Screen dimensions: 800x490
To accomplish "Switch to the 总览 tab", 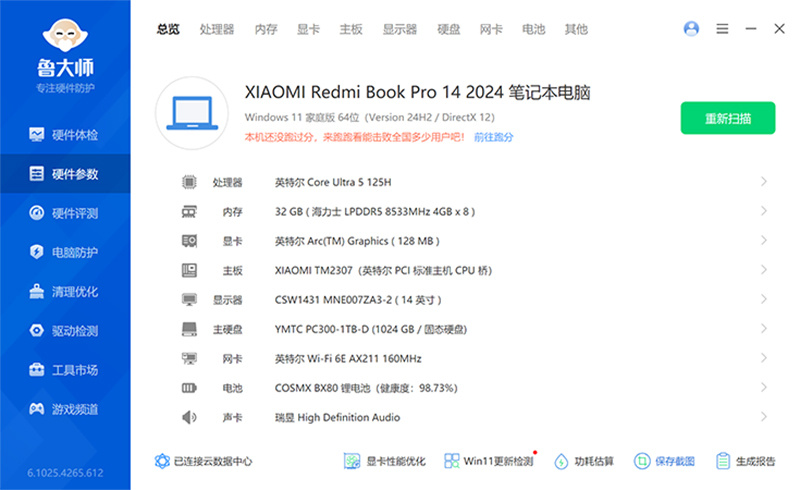I will coord(168,29).
